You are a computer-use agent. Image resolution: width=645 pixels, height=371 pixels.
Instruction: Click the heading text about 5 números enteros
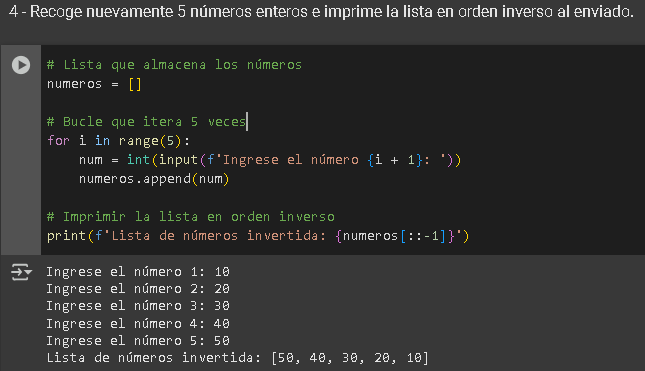pyautogui.click(x=321, y=12)
